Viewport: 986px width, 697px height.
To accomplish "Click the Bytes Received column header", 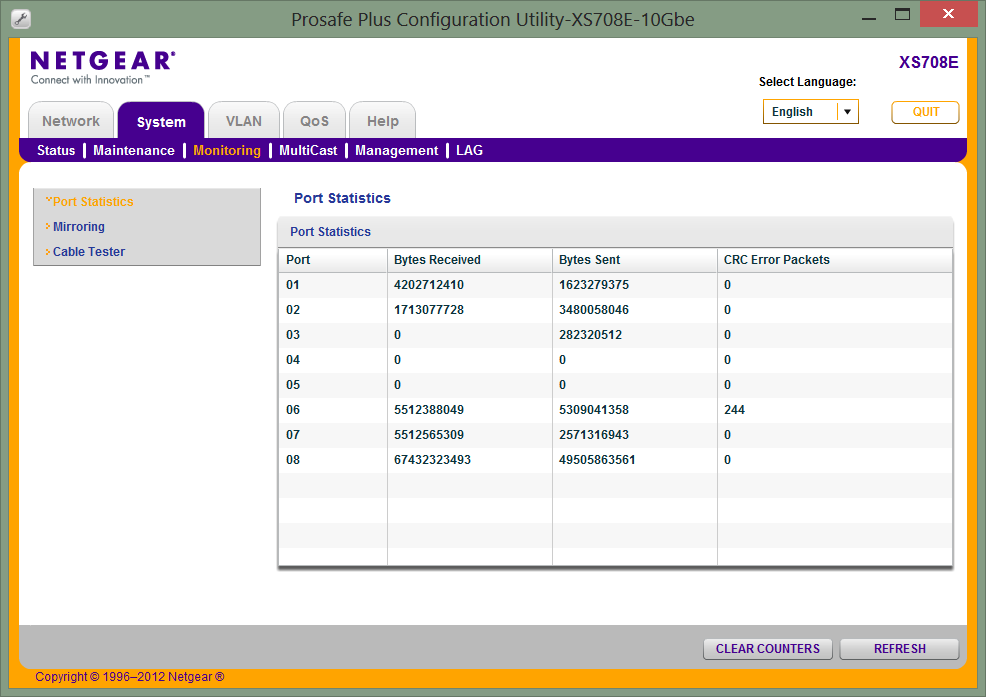I will click(470, 260).
